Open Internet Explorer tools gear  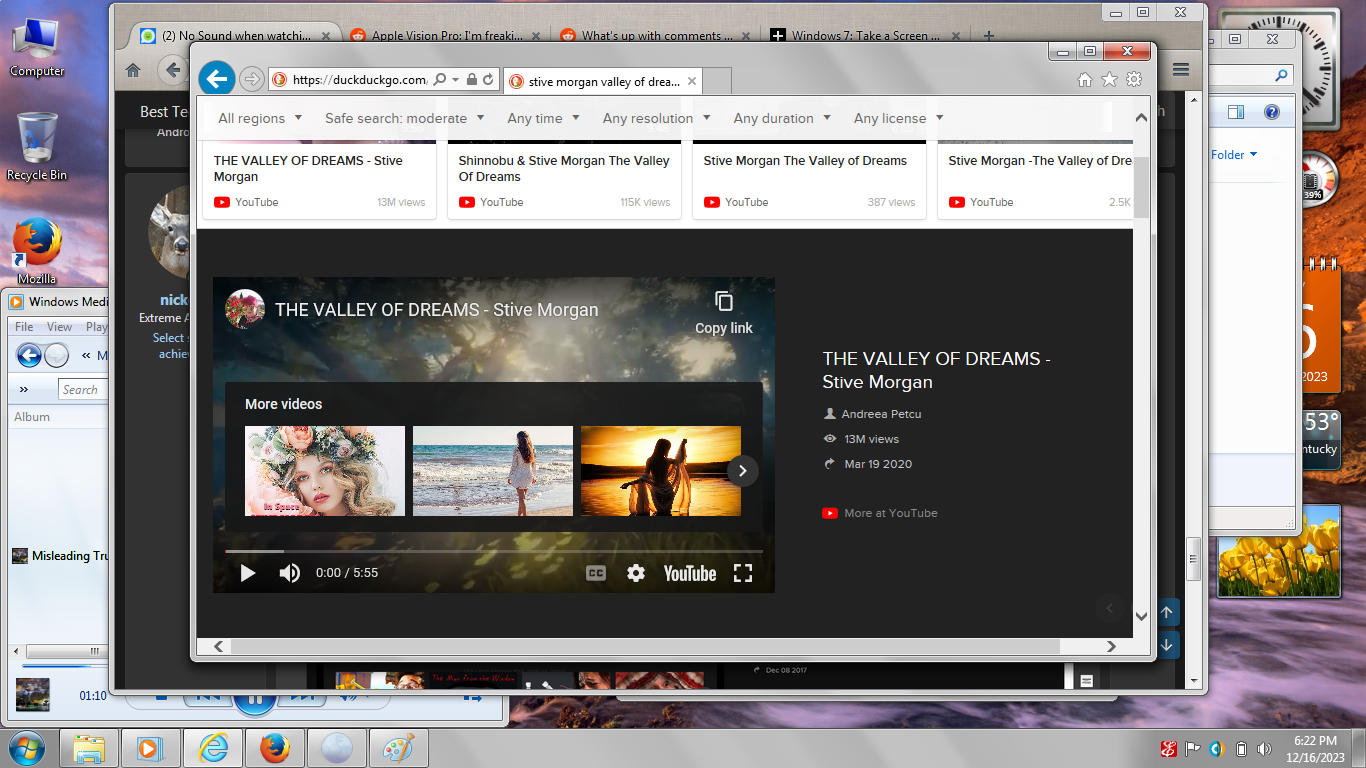pyautogui.click(x=1134, y=80)
